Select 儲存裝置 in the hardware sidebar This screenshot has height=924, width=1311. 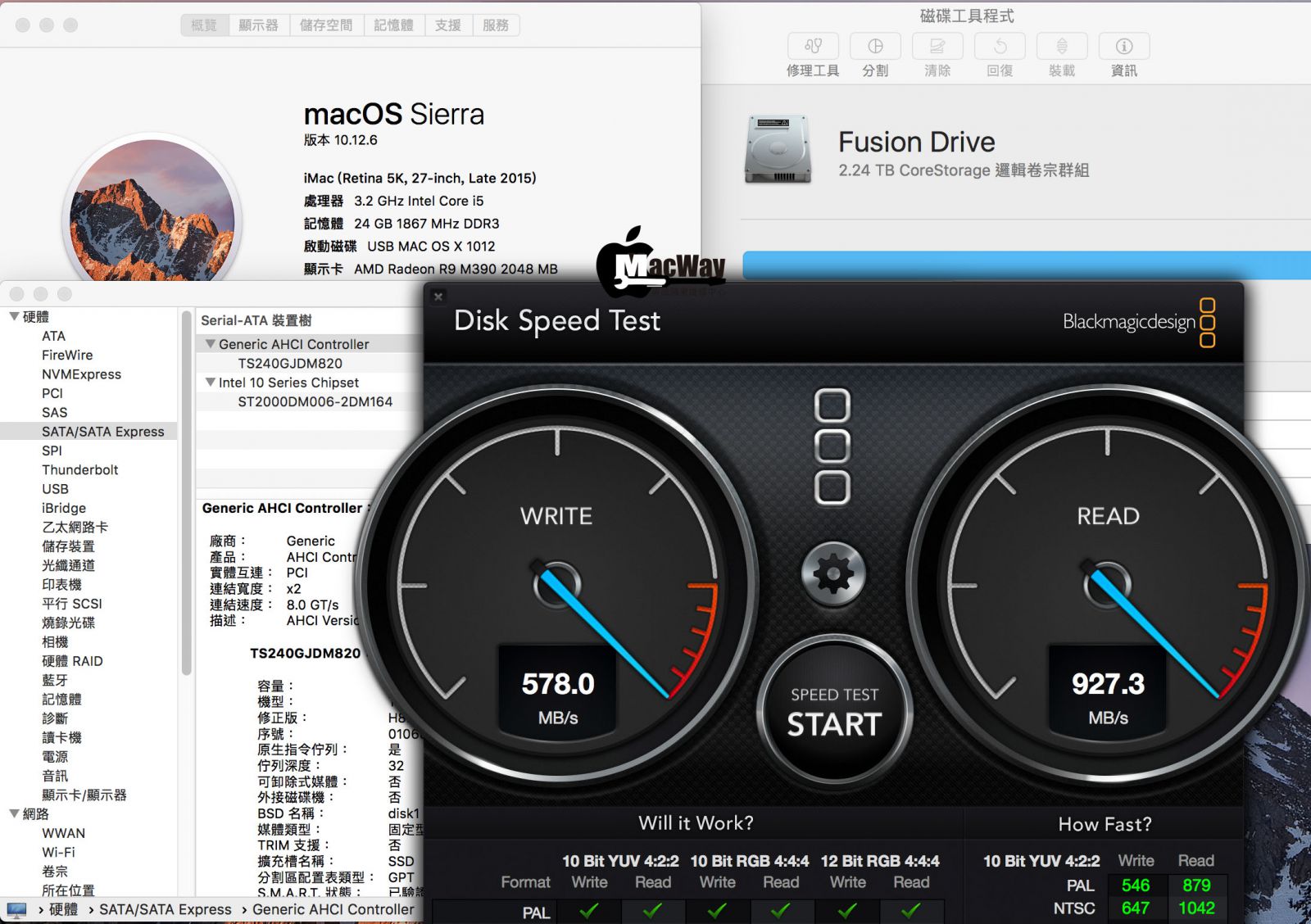tap(68, 546)
